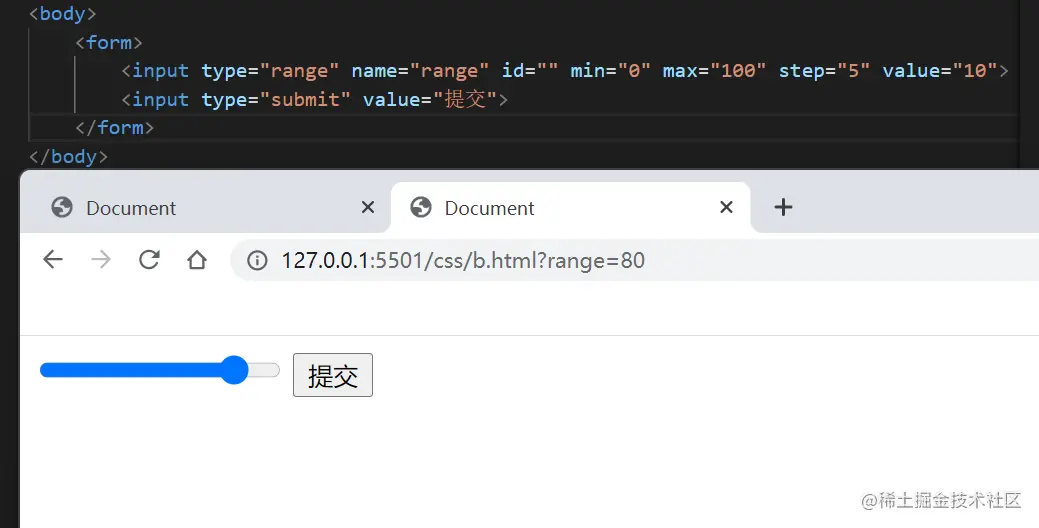Open a new tab with the plus icon
Image resolution: width=1039 pixels, height=528 pixels.
point(783,207)
